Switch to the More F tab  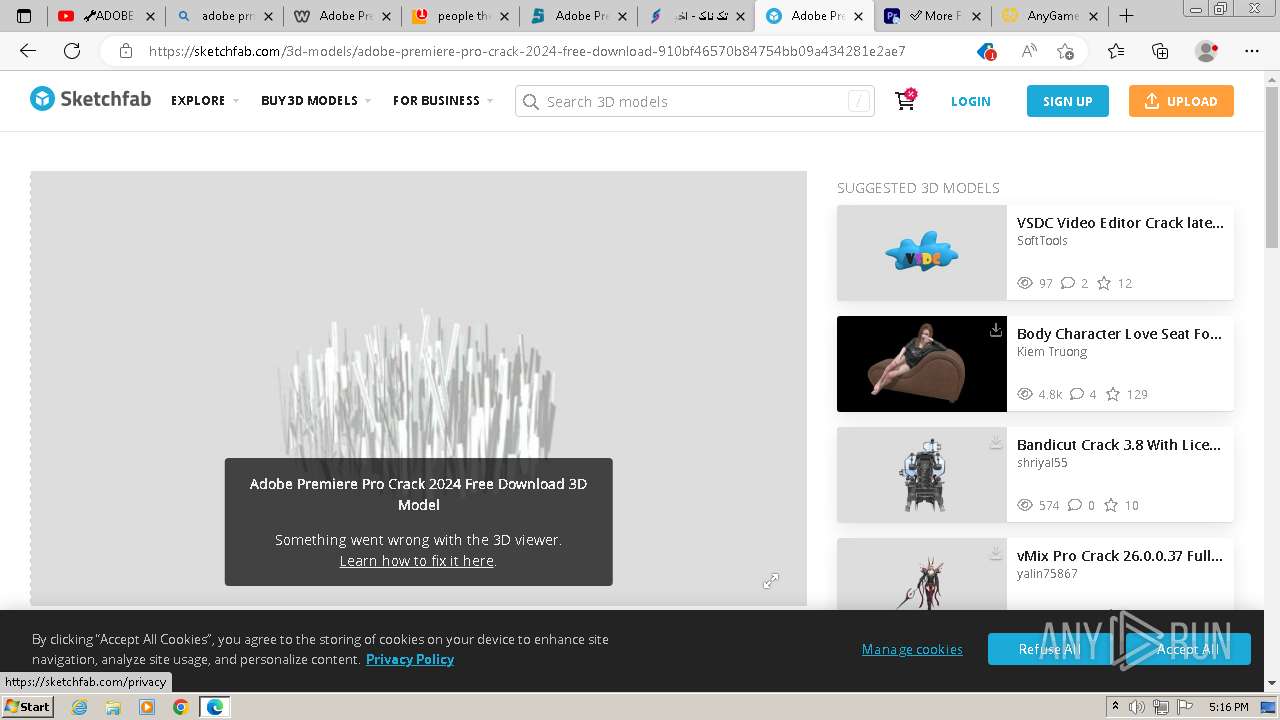(x=933, y=16)
